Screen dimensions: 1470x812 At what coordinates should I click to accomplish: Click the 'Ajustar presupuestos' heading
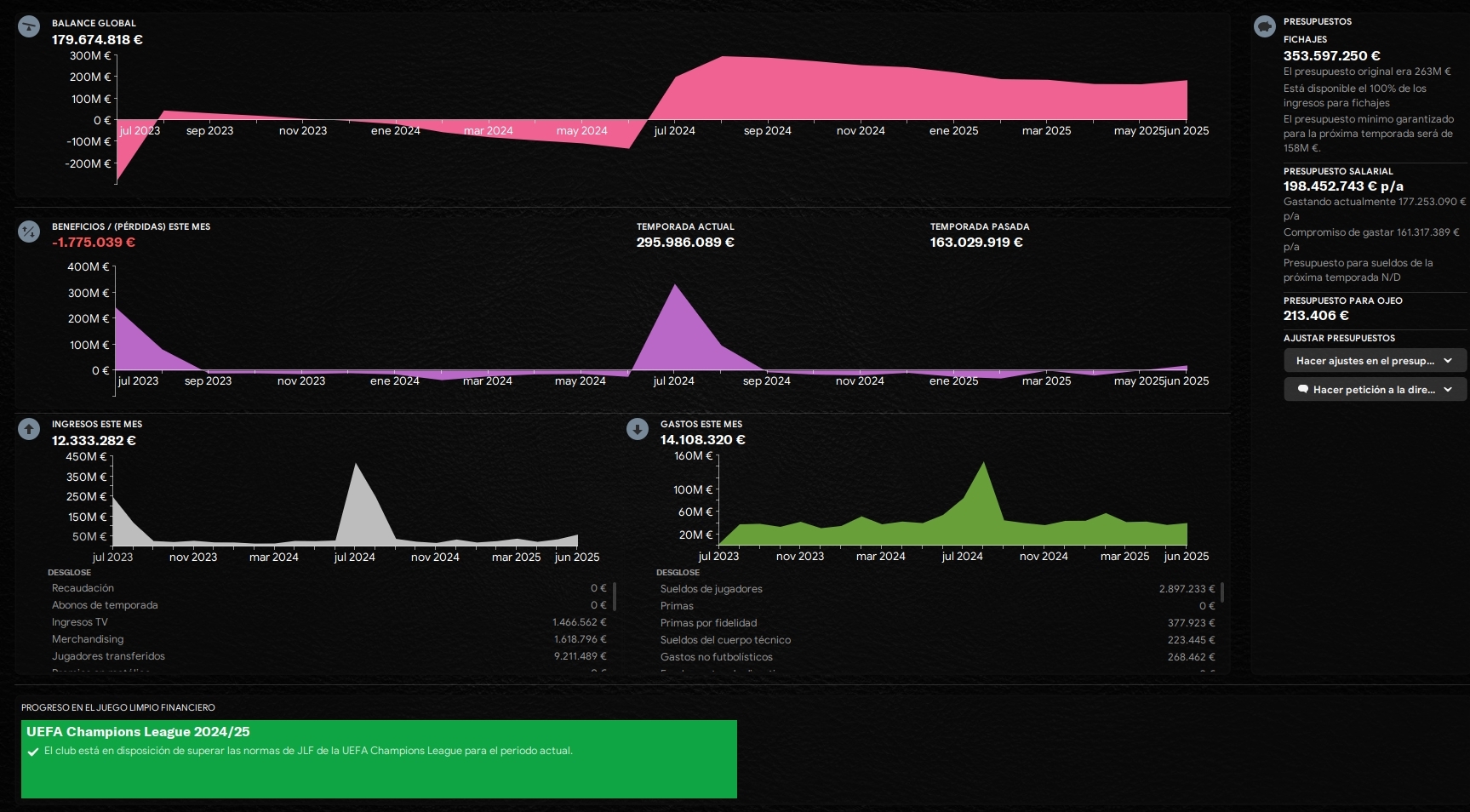(1339, 339)
